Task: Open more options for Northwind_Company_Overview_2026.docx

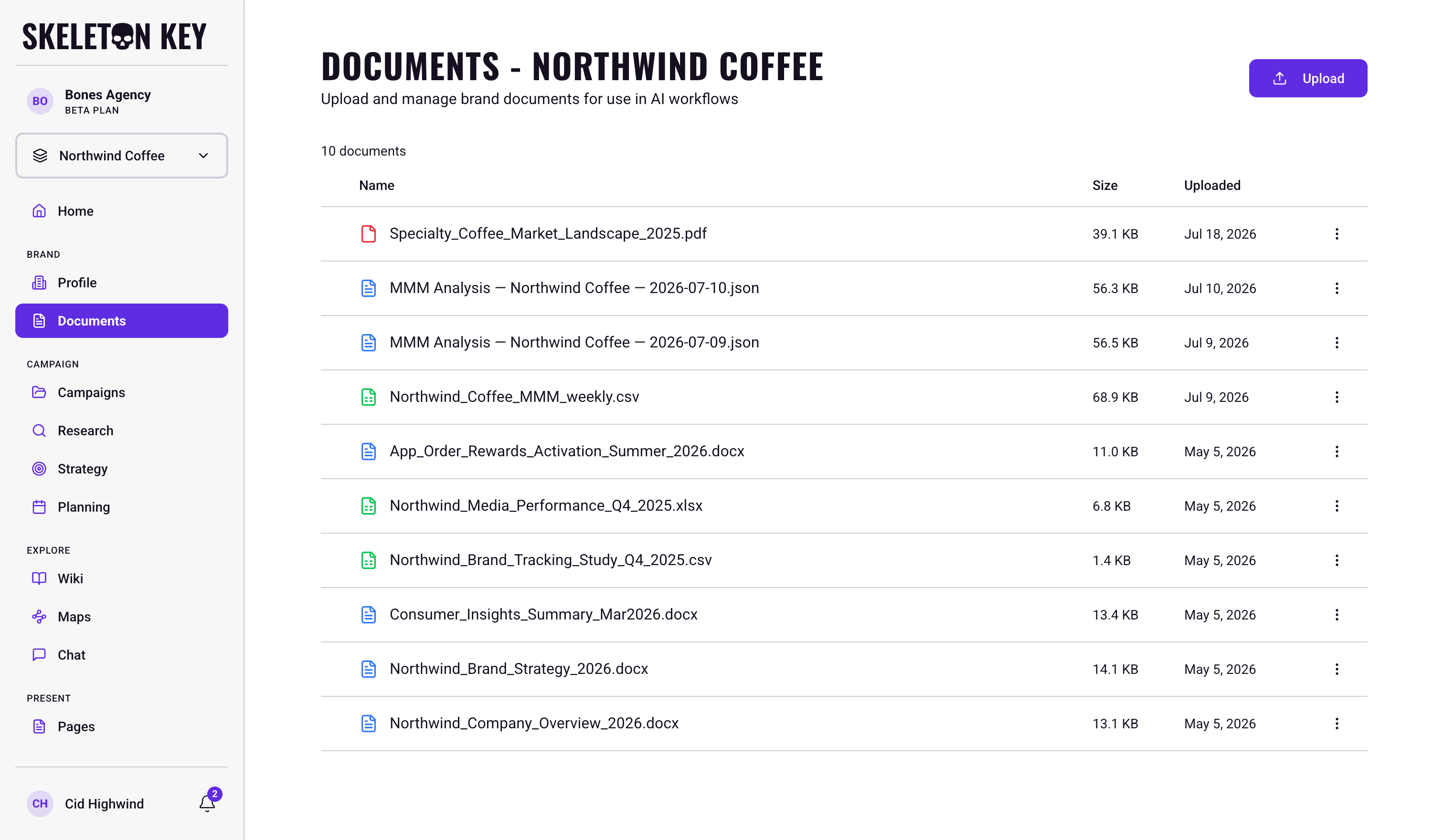Action: [x=1336, y=724]
